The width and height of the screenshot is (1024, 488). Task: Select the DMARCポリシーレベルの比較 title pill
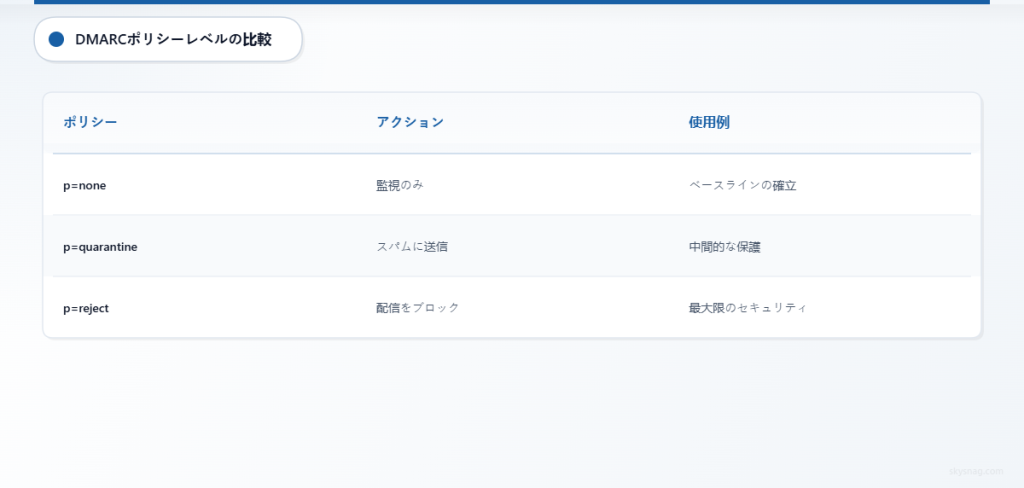click(x=168, y=39)
